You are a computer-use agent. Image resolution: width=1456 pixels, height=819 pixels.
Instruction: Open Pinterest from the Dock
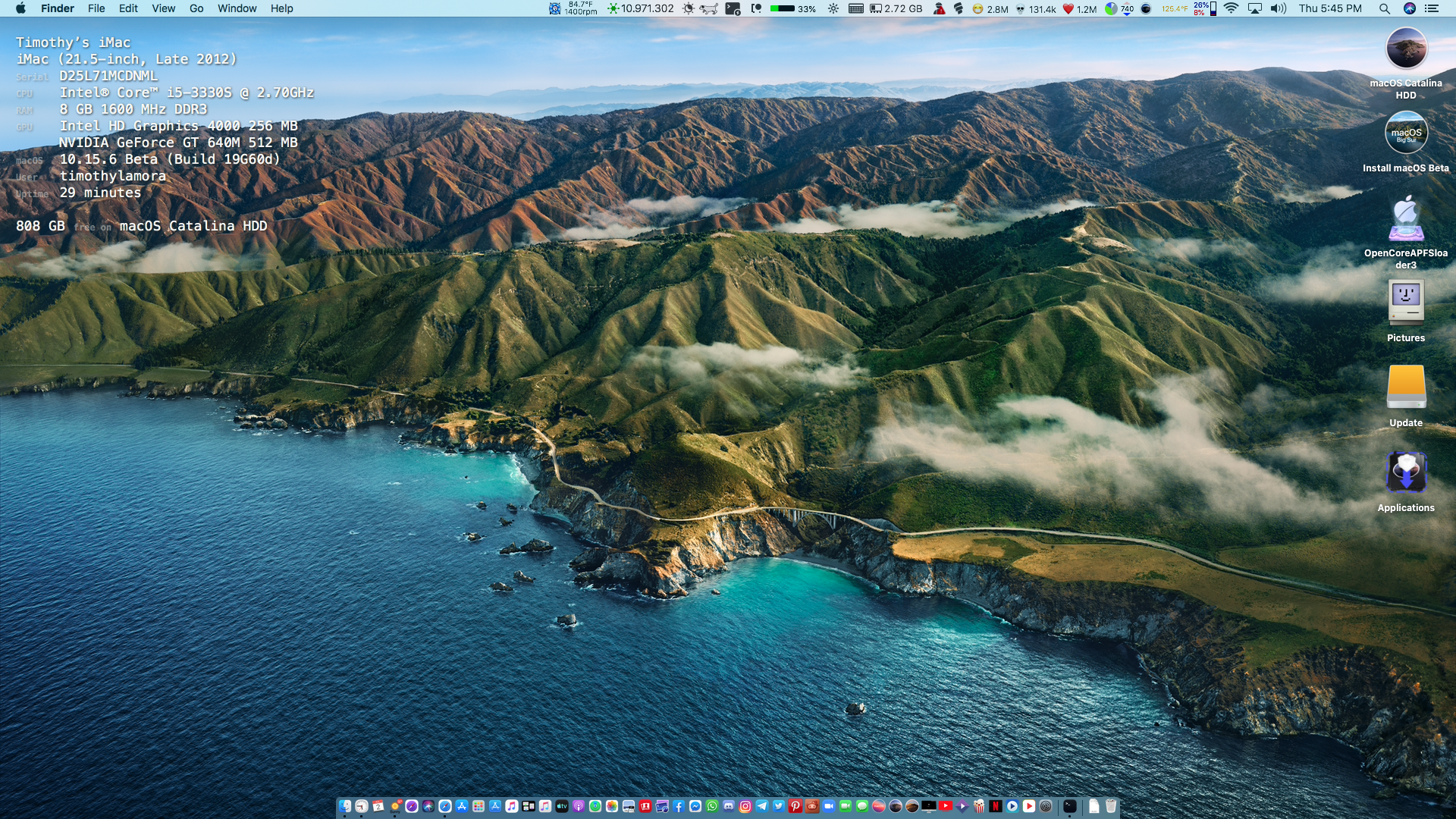click(795, 806)
